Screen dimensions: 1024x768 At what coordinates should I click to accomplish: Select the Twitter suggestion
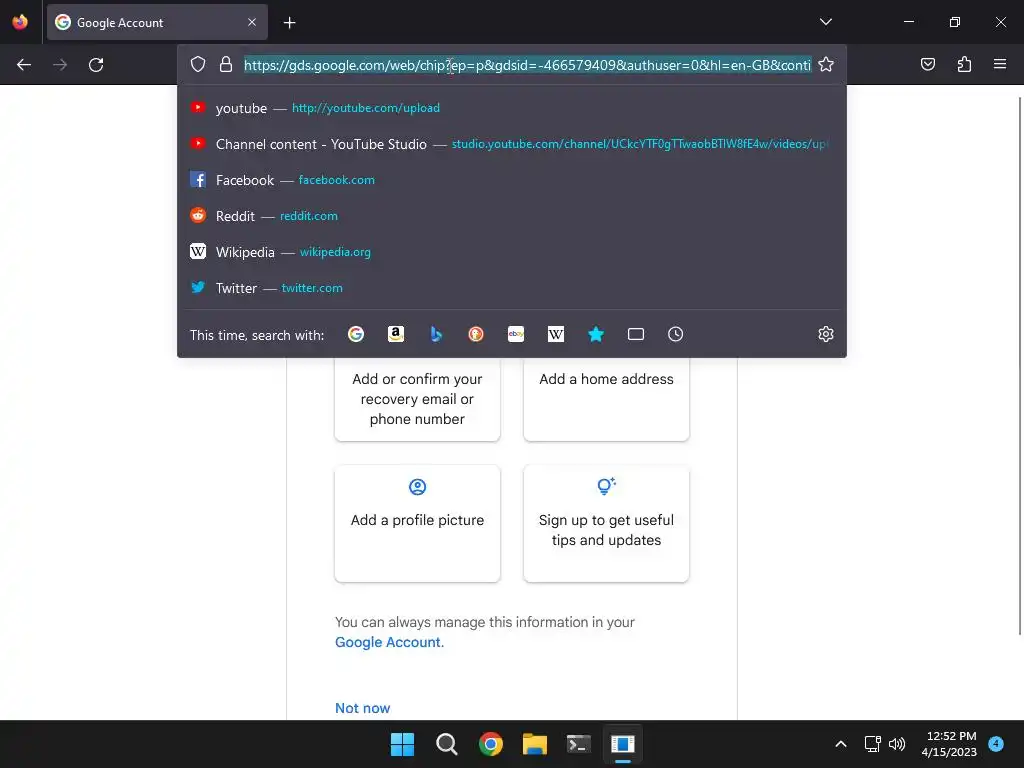tap(512, 287)
